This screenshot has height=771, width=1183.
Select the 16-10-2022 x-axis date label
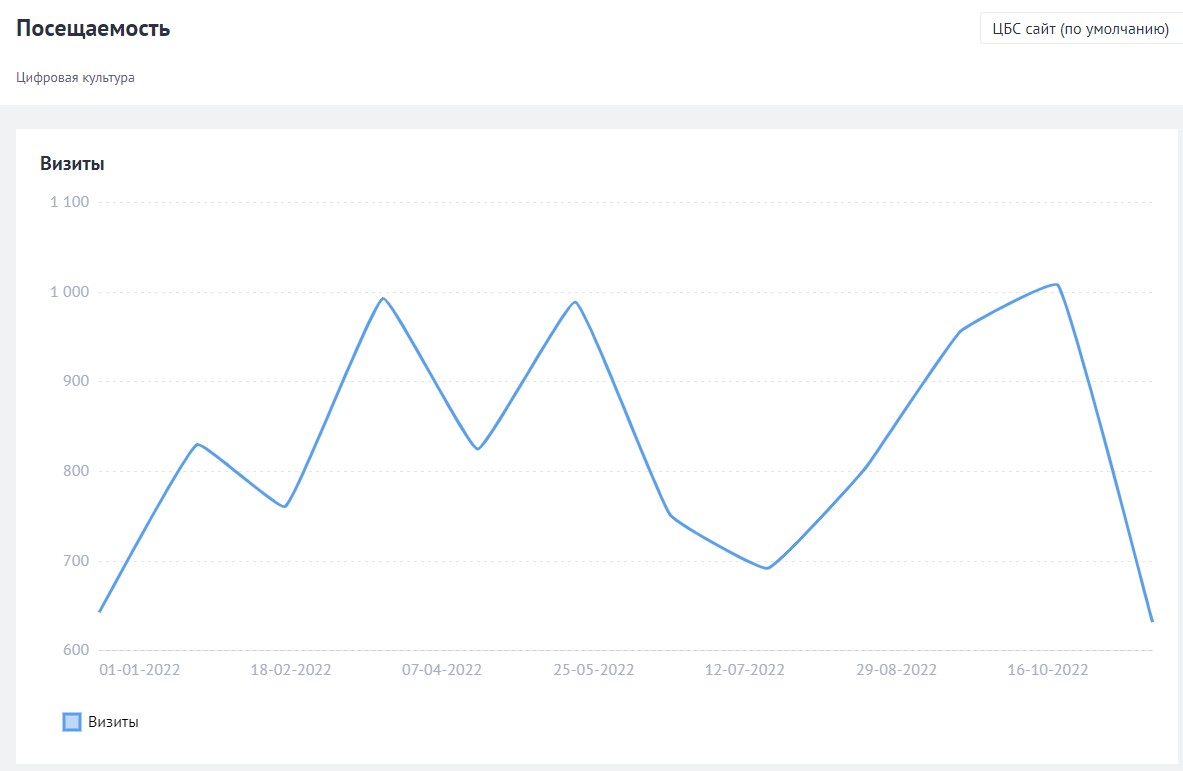pyautogui.click(x=1048, y=670)
